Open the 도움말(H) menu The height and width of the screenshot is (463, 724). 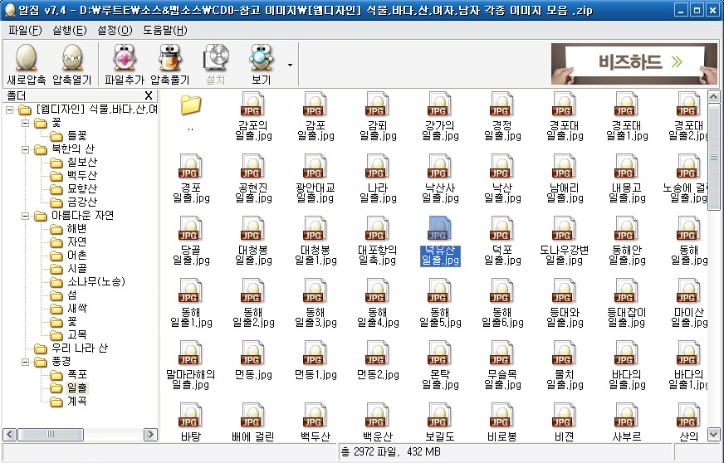click(164, 30)
